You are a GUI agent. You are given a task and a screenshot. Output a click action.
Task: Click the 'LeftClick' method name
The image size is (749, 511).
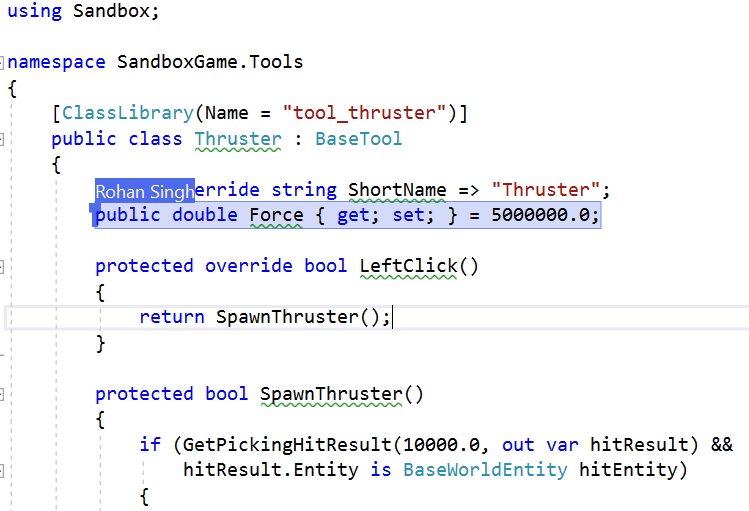click(409, 266)
